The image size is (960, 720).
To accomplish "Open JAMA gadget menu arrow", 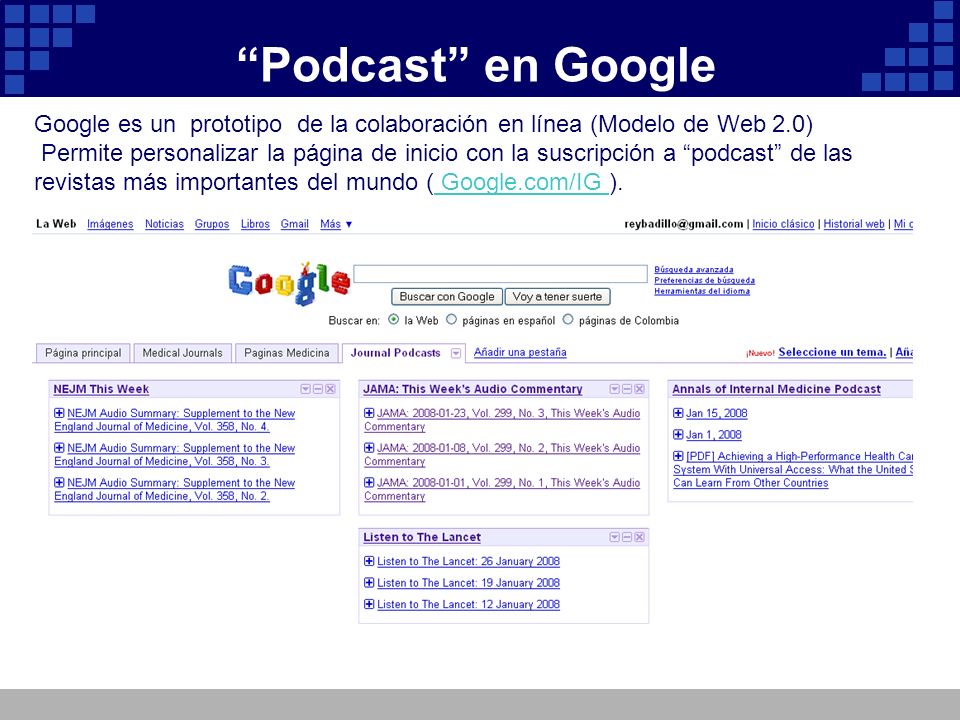I will (x=615, y=389).
